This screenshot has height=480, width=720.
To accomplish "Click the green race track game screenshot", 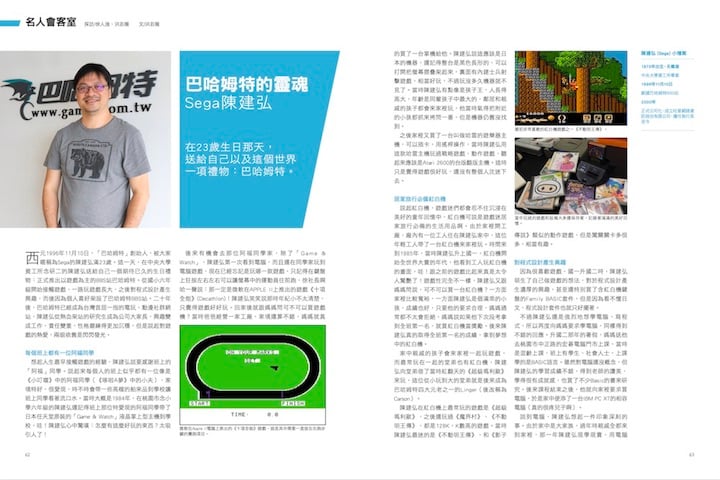I will click(x=253, y=374).
